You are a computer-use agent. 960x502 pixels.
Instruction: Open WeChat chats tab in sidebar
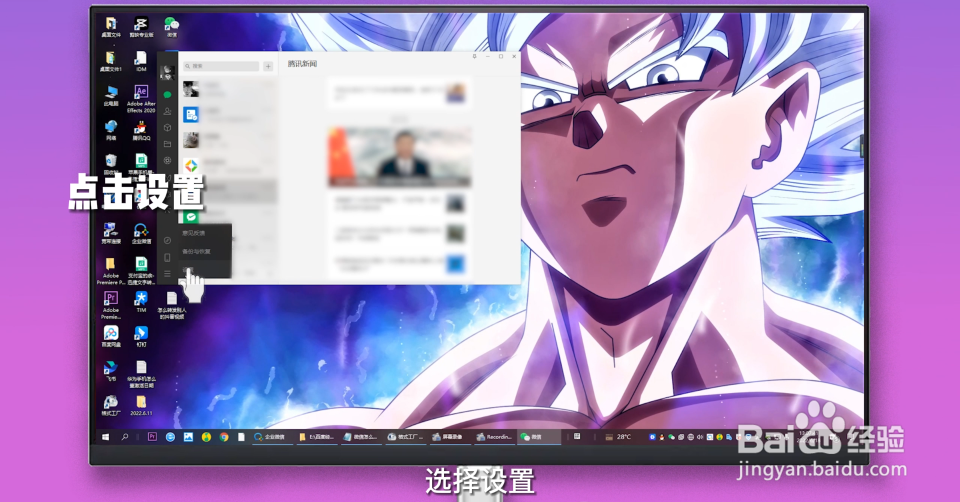[167, 94]
